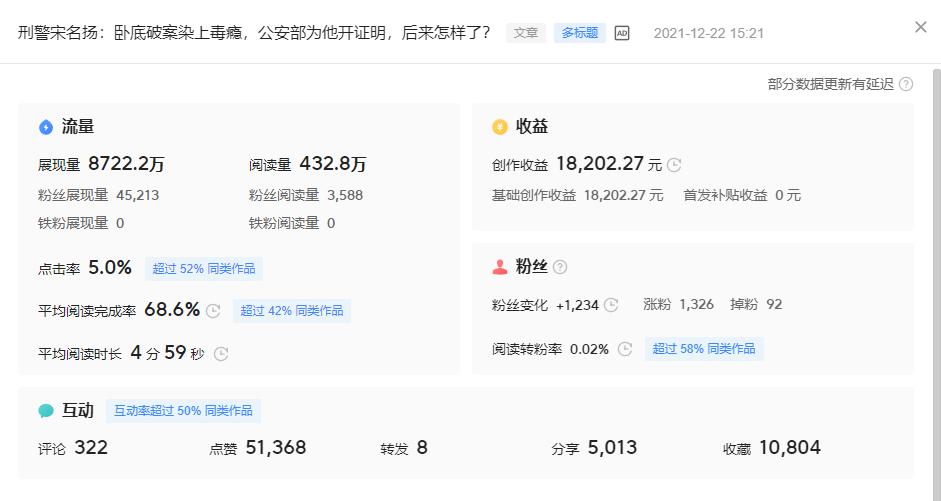
Task: Click the teal 互动 chat bubble icon
Action: click(46, 411)
